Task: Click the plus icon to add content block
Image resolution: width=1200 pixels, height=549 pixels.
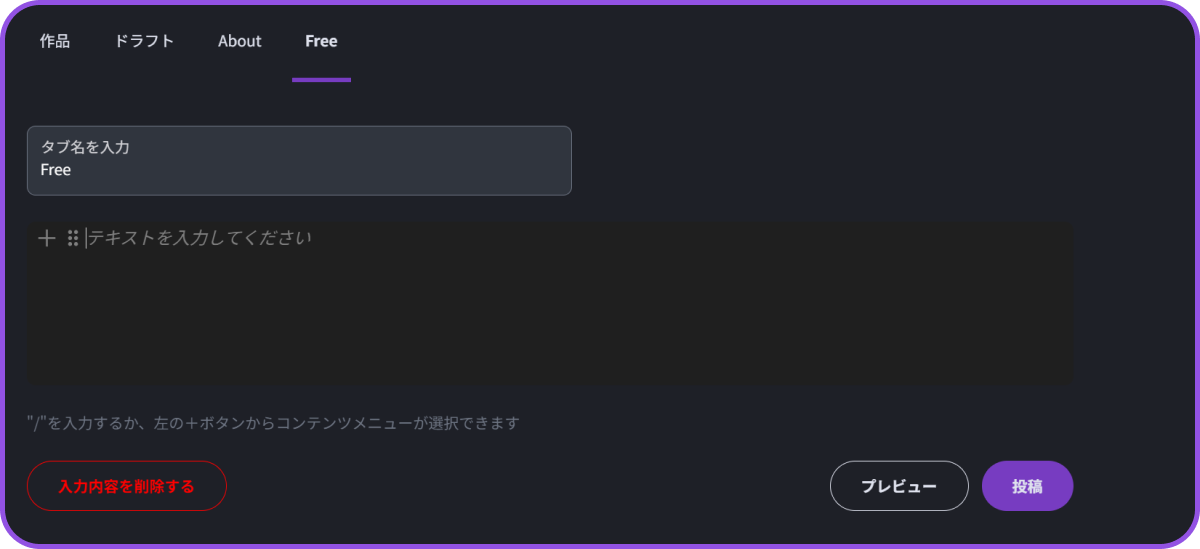Action: [46, 238]
